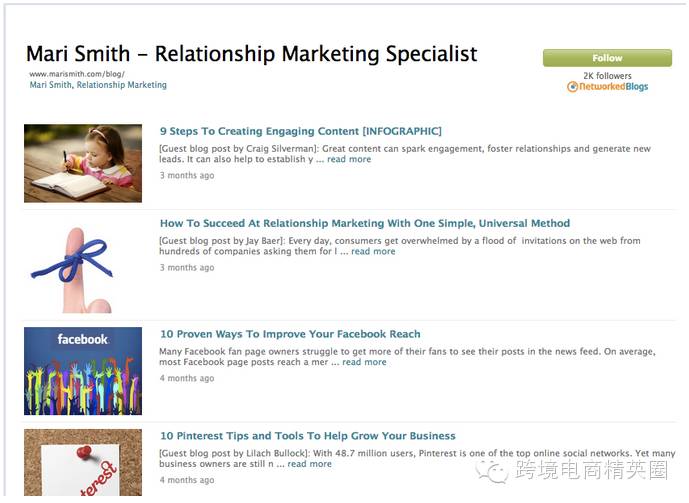This screenshot has height=503, width=689.
Task: Click 'read more' on Lilach Bullock post
Action: pos(309,464)
